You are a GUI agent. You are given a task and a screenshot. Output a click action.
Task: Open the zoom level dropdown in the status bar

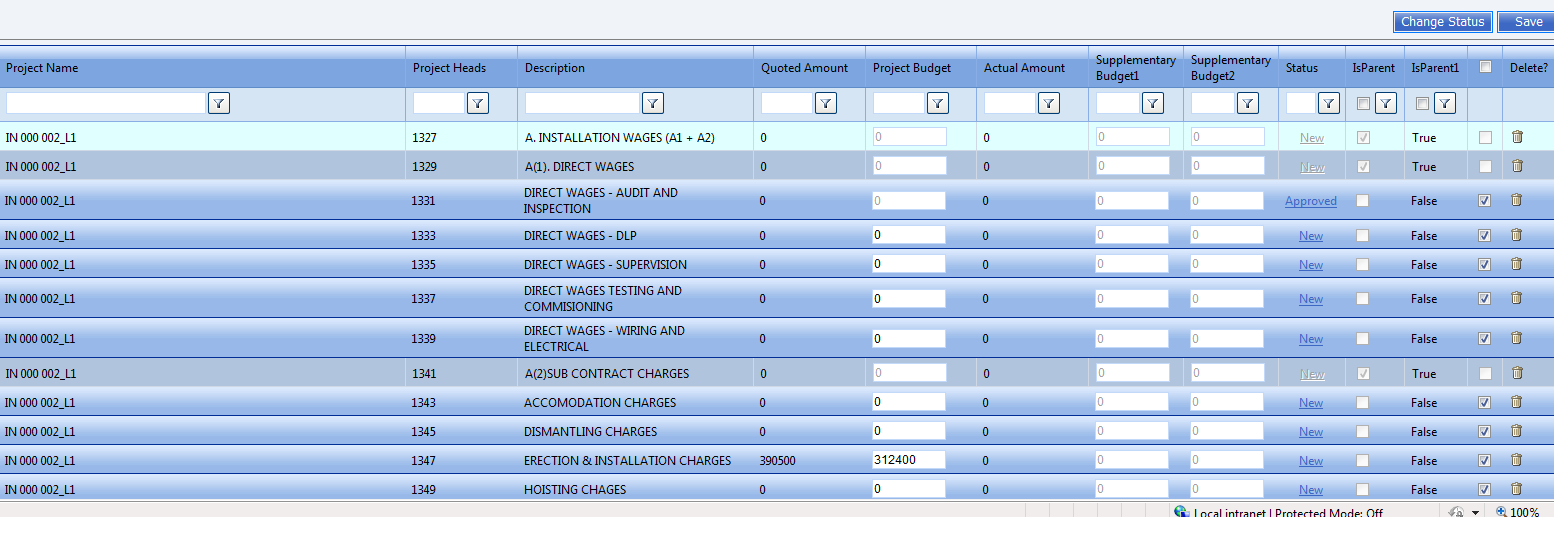tap(1475, 513)
